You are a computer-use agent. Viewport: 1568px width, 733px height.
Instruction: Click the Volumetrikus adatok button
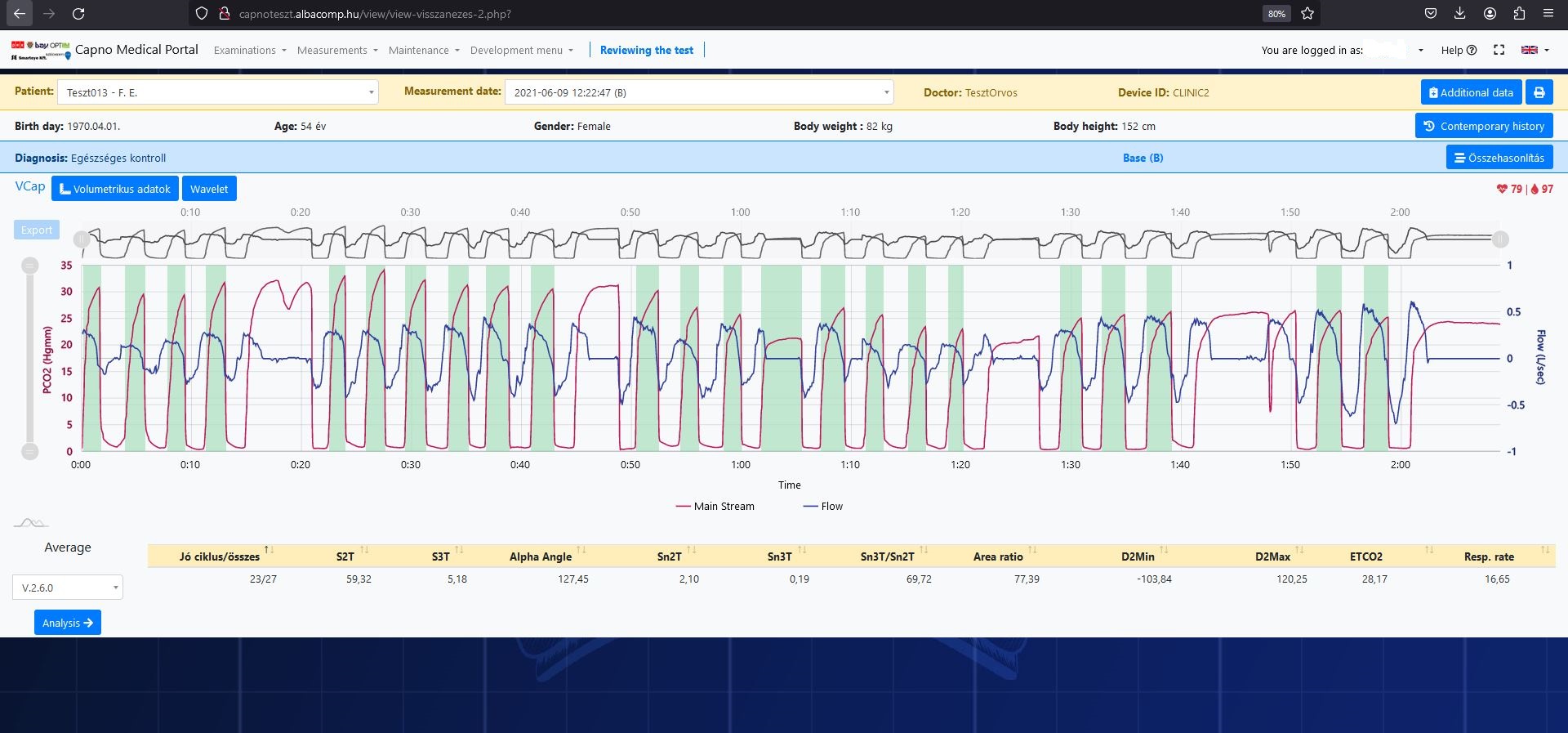(x=115, y=189)
